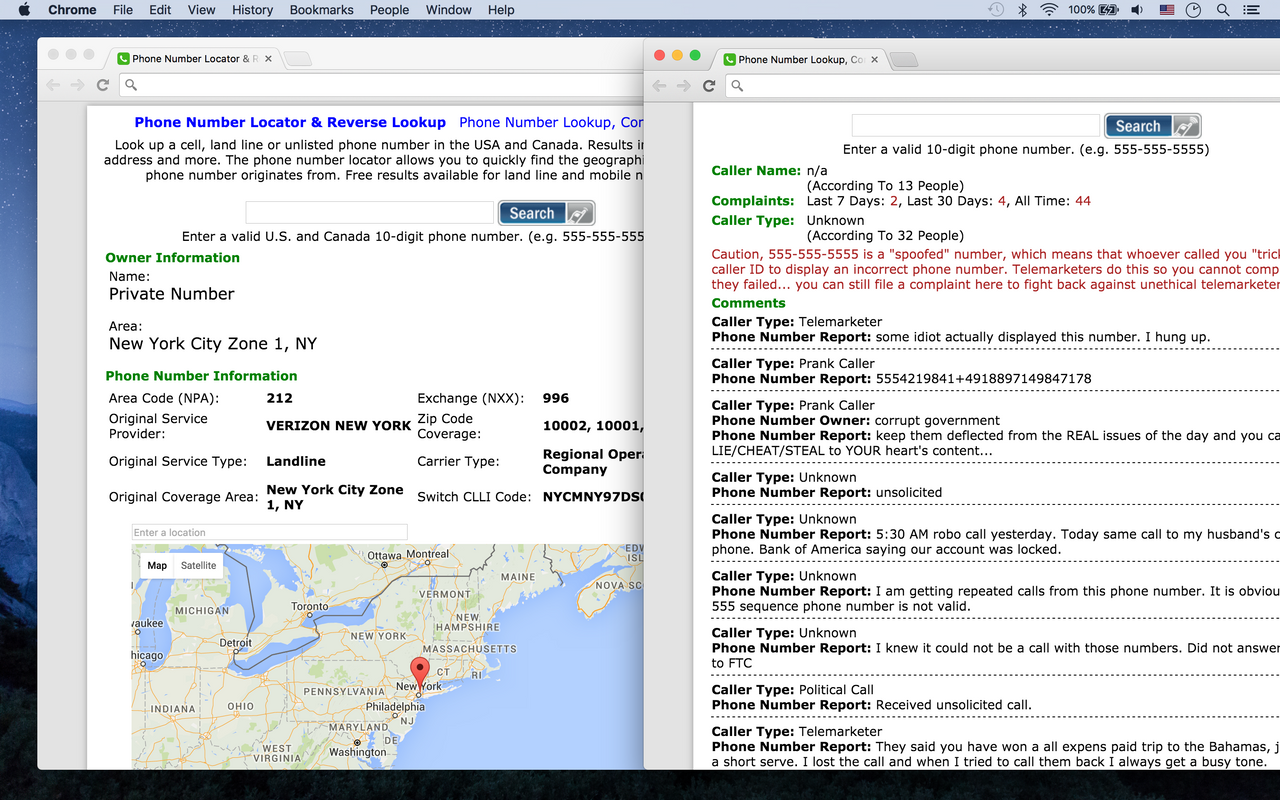Click the magnifier icon in the front address bar
Viewport: 1280px width, 800px height.
coord(737,86)
